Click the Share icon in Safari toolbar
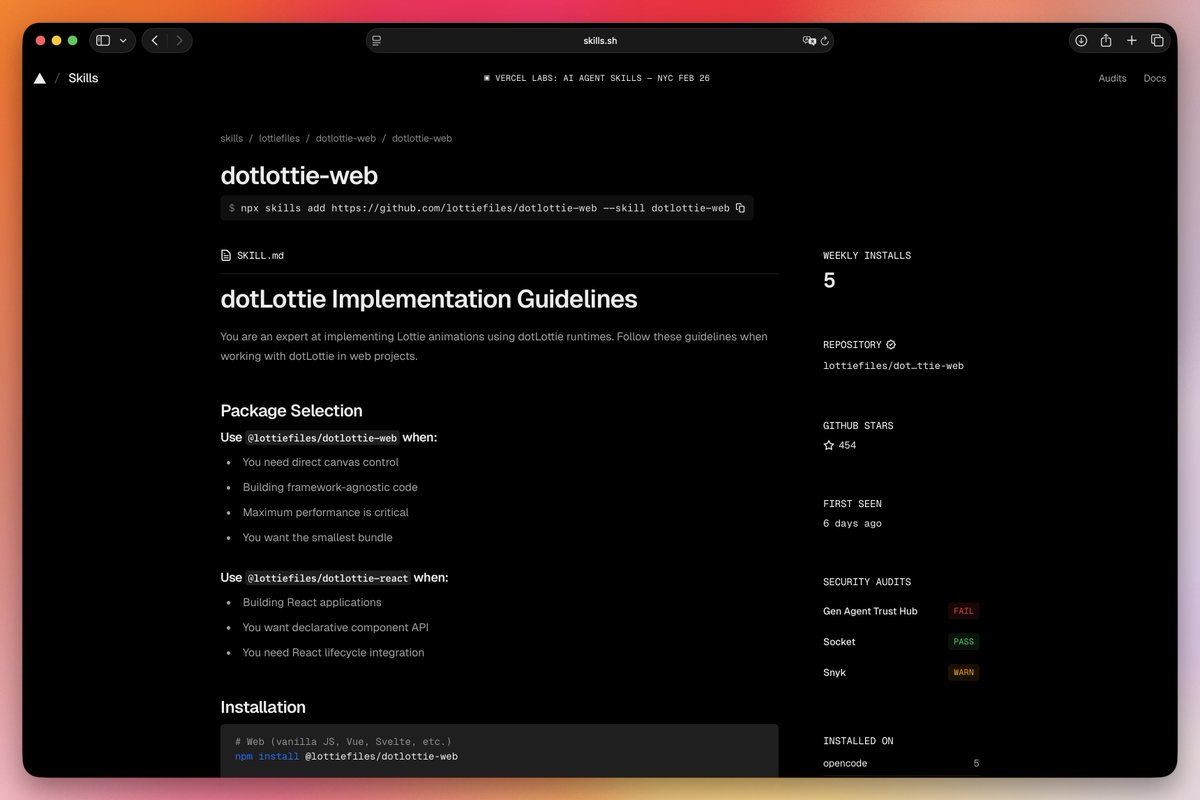Screen dimensions: 1200x800 1106,41
